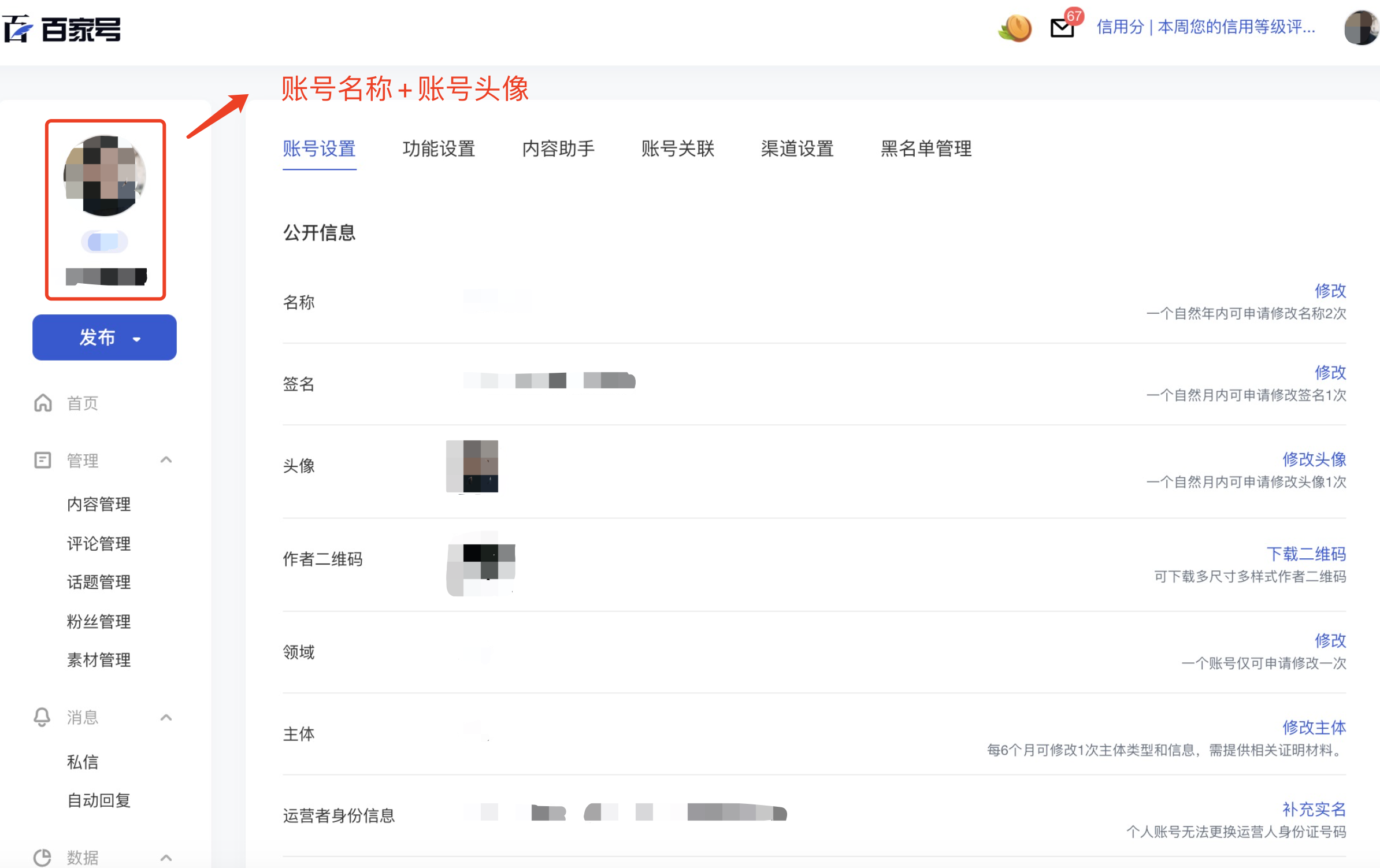This screenshot has width=1380, height=868.
Task: Open the mail inbox envelope icon
Action: tap(1062, 28)
